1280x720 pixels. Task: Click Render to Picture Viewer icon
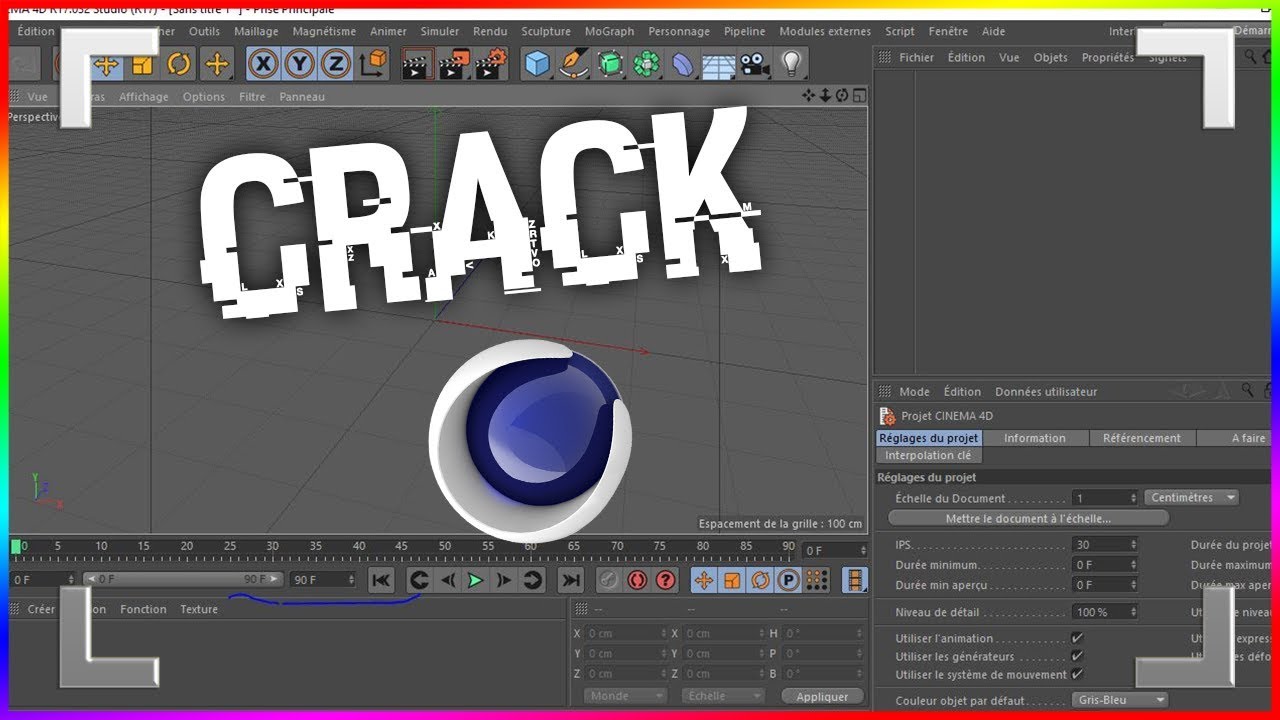point(454,65)
